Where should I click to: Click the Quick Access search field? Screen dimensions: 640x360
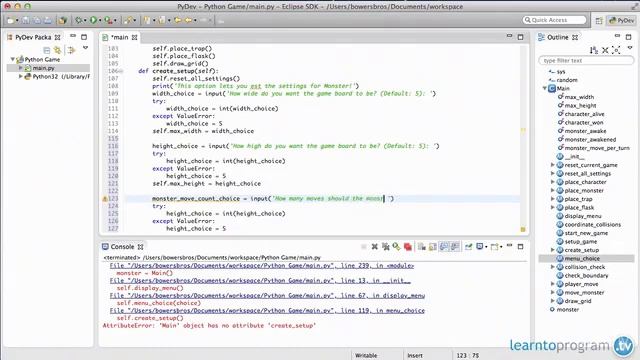point(554,20)
